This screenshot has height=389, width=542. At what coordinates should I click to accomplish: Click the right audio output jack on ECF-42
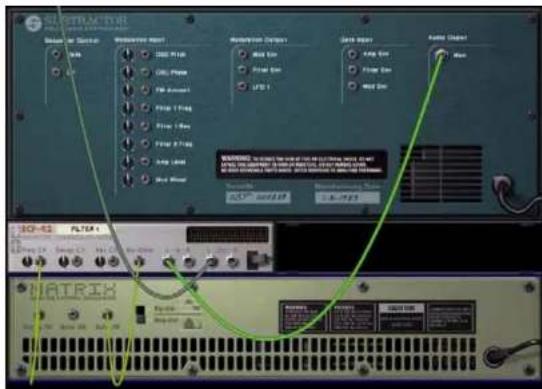tap(232, 262)
